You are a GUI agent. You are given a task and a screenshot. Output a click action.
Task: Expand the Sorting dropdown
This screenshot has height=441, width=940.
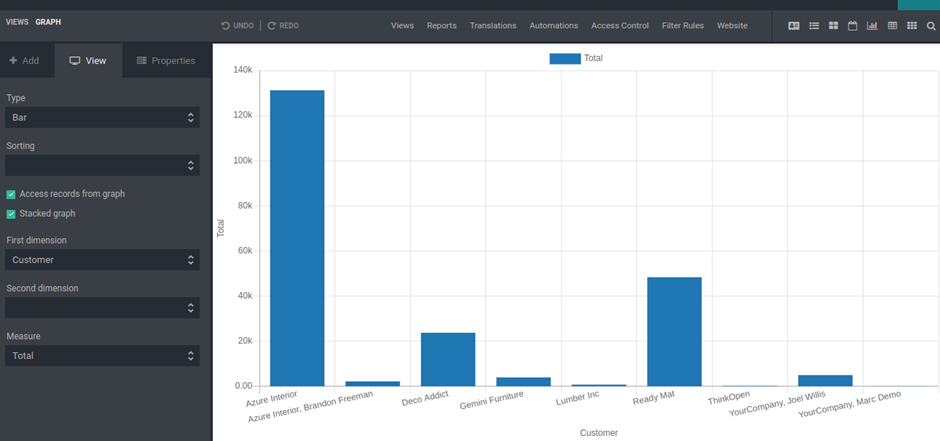click(102, 165)
